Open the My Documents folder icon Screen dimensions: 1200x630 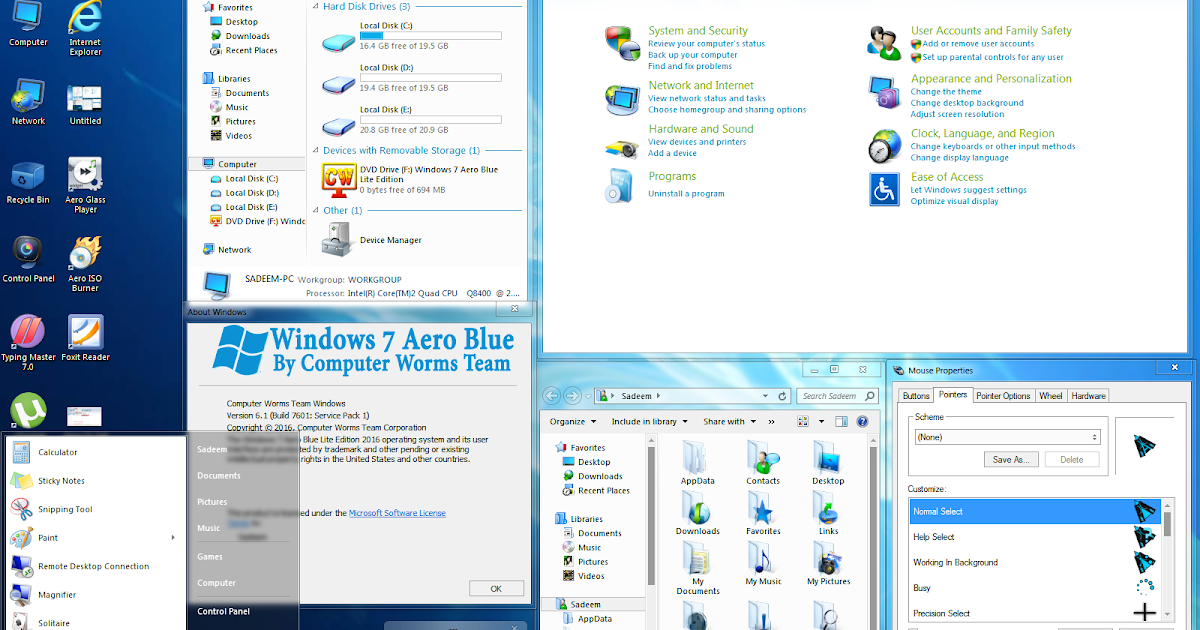697,568
